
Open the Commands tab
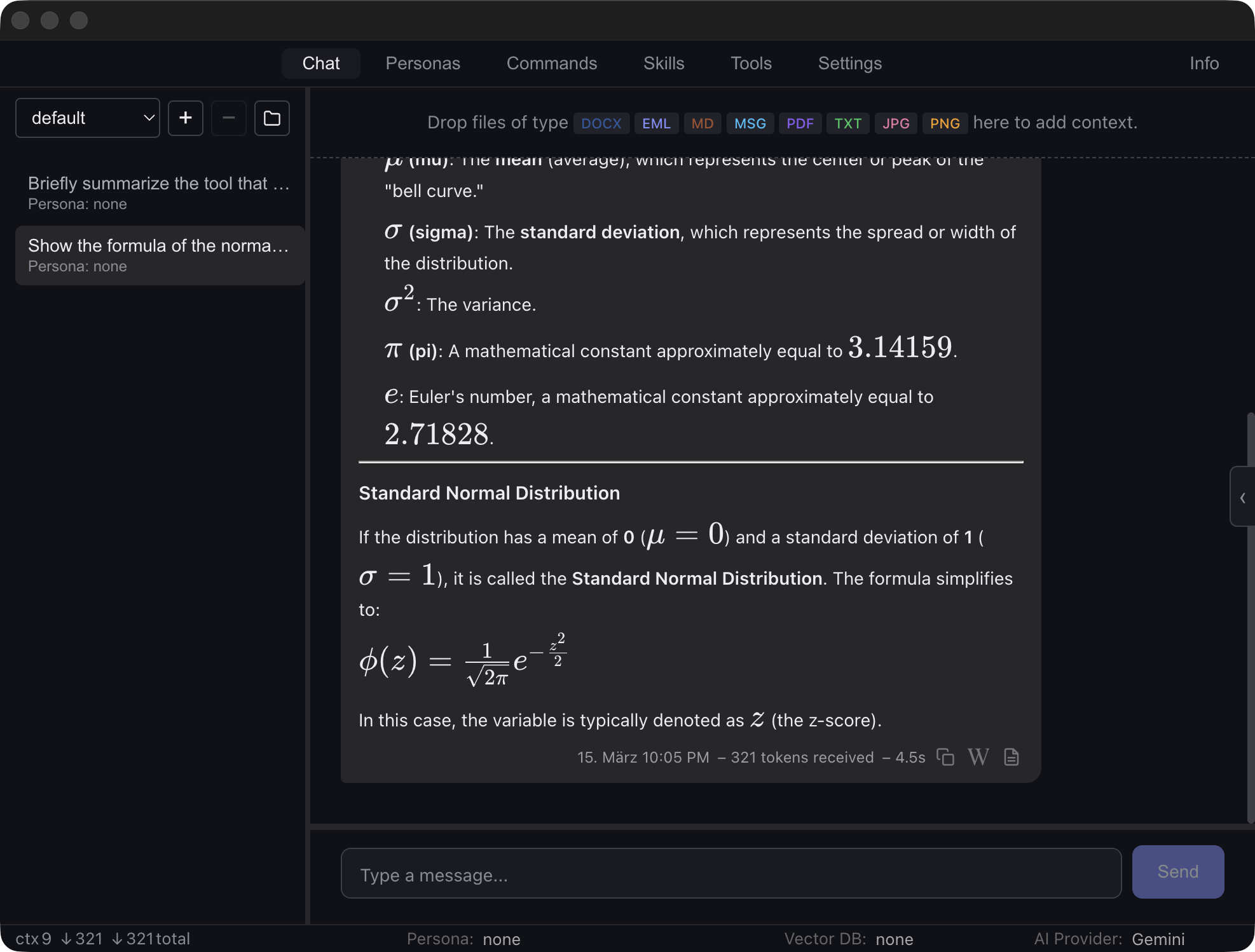point(551,64)
